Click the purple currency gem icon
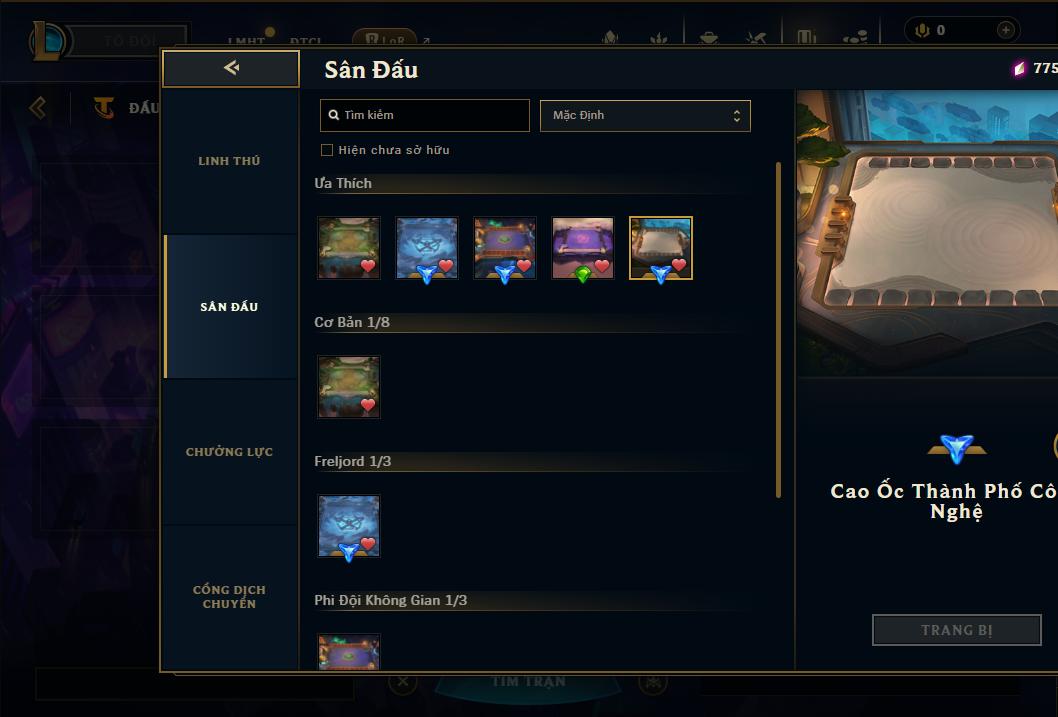Viewport: 1058px width, 717px height. point(1019,68)
